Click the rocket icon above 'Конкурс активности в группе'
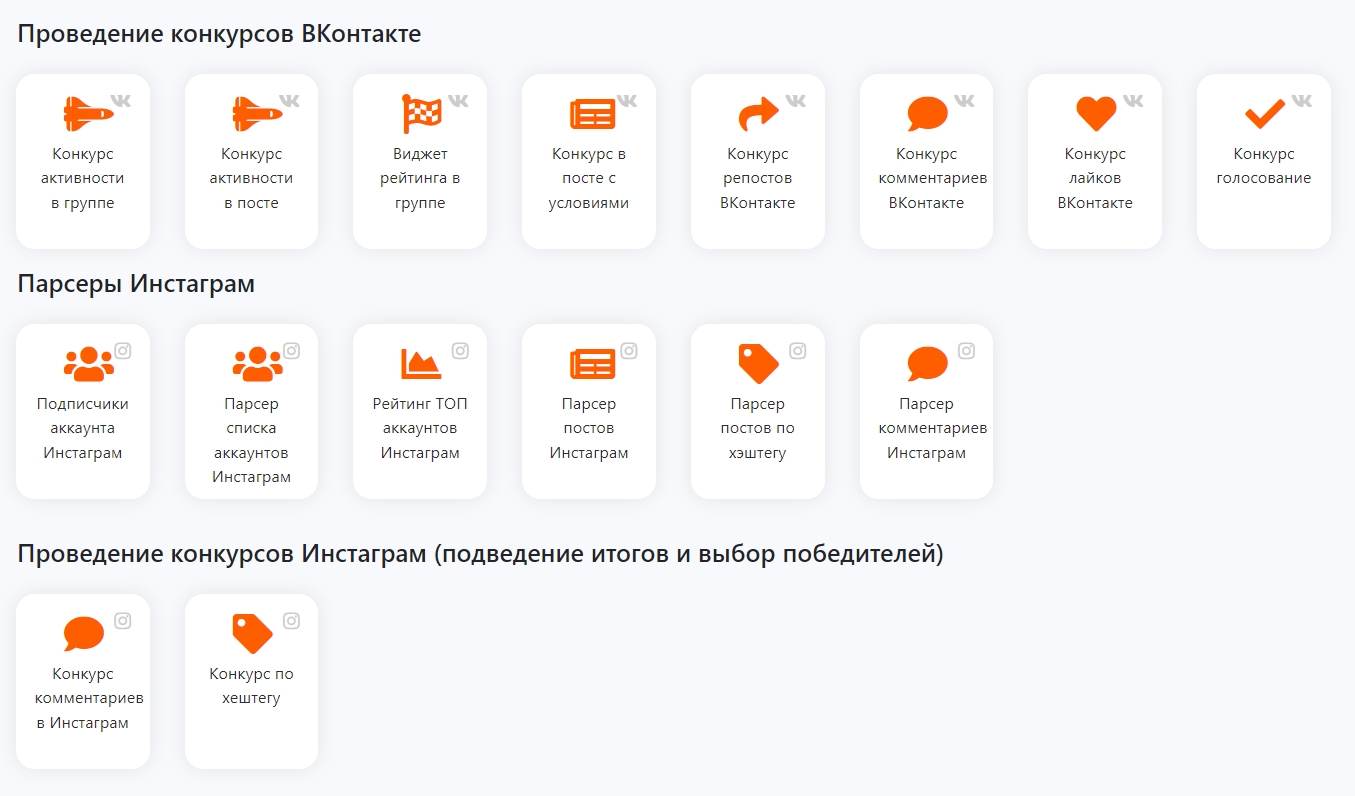 [x=89, y=113]
